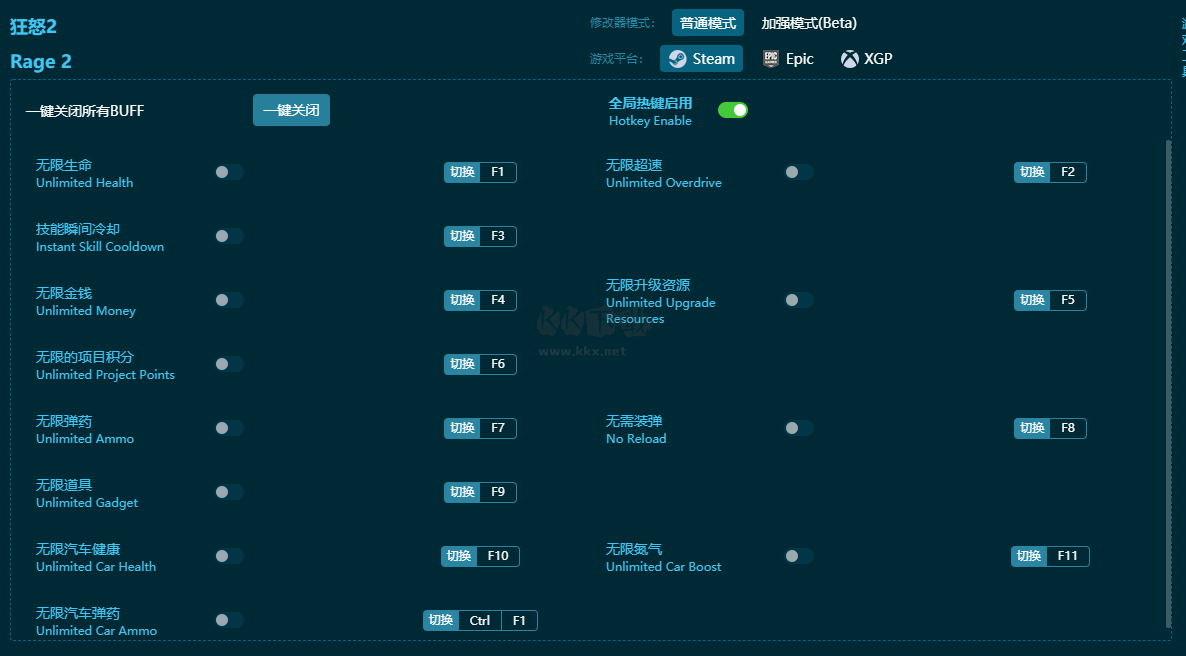This screenshot has width=1186, height=656.
Task: Edit the F6 hotkey field
Action: pos(498,364)
